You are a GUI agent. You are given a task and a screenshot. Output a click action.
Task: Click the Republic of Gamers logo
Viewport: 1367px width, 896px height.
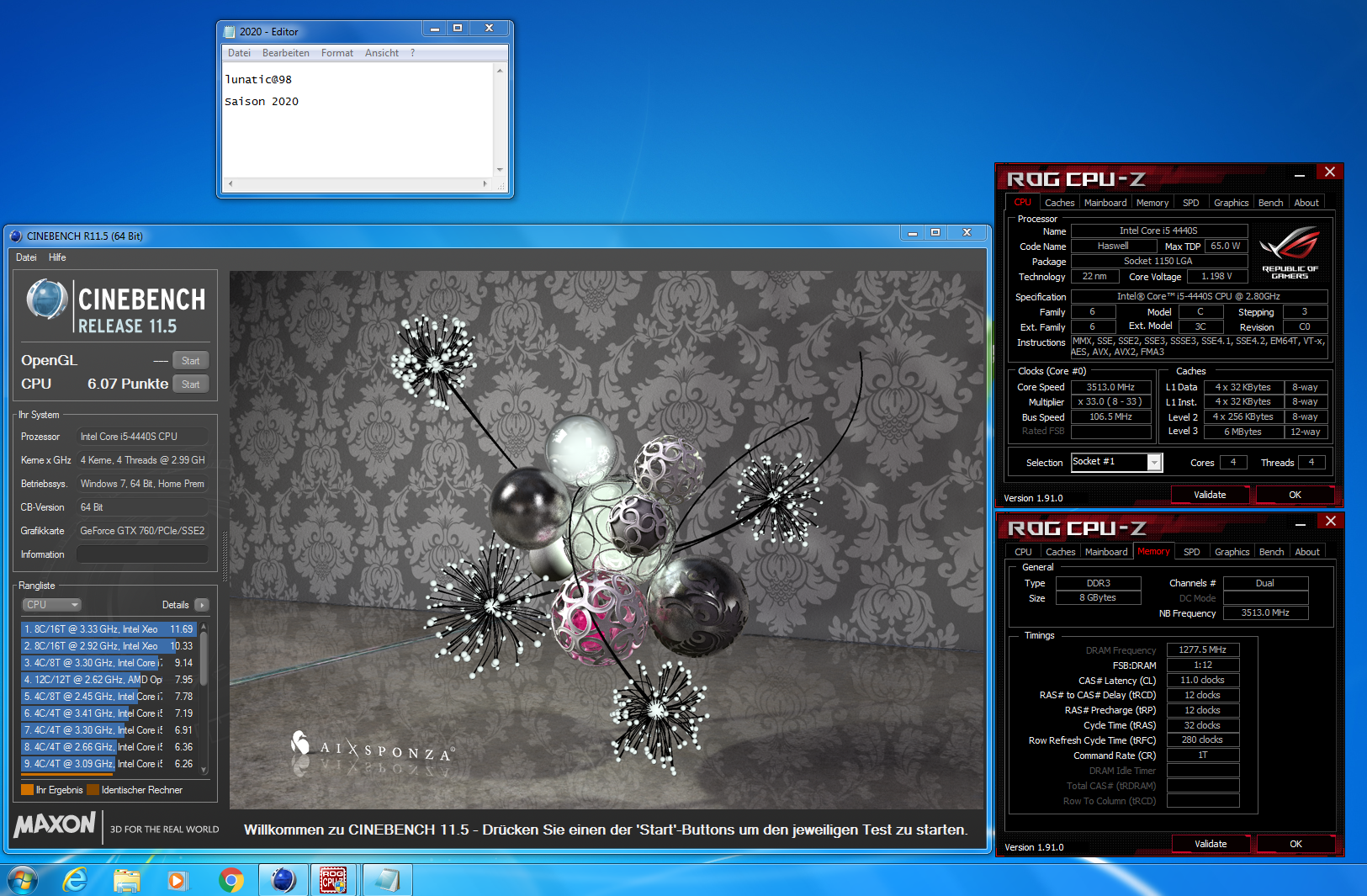pyautogui.click(x=1290, y=252)
